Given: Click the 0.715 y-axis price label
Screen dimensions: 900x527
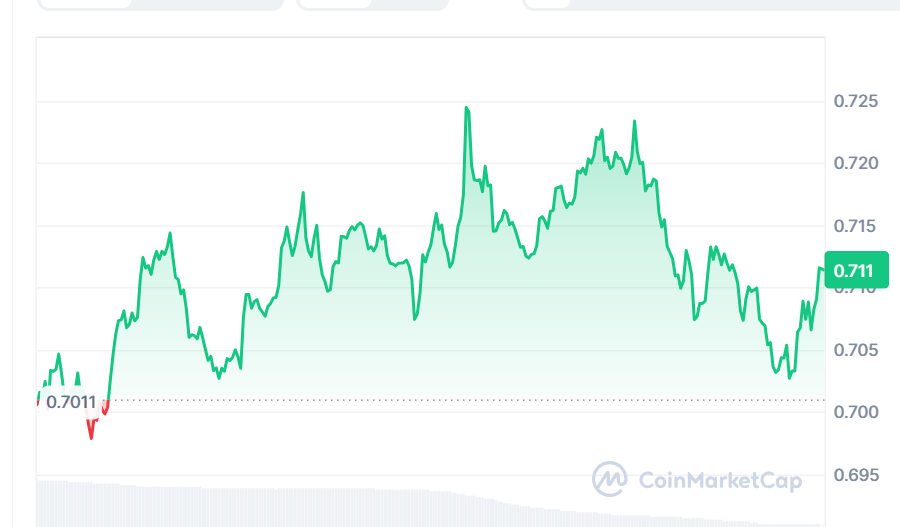Looking at the screenshot, I should coord(855,226).
